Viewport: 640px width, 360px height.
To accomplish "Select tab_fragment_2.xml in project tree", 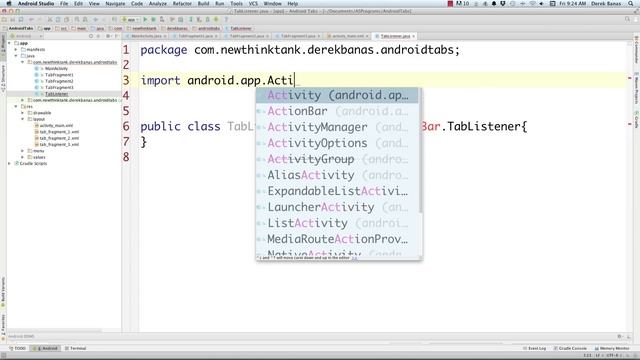I will pos(59,138).
